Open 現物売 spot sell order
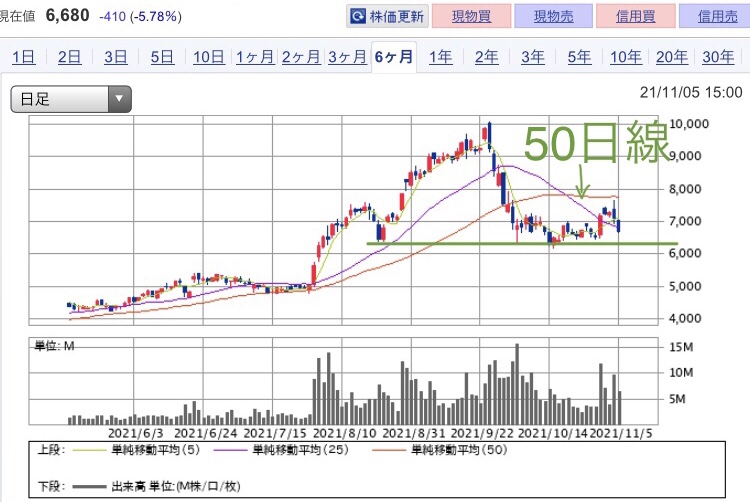 click(553, 16)
